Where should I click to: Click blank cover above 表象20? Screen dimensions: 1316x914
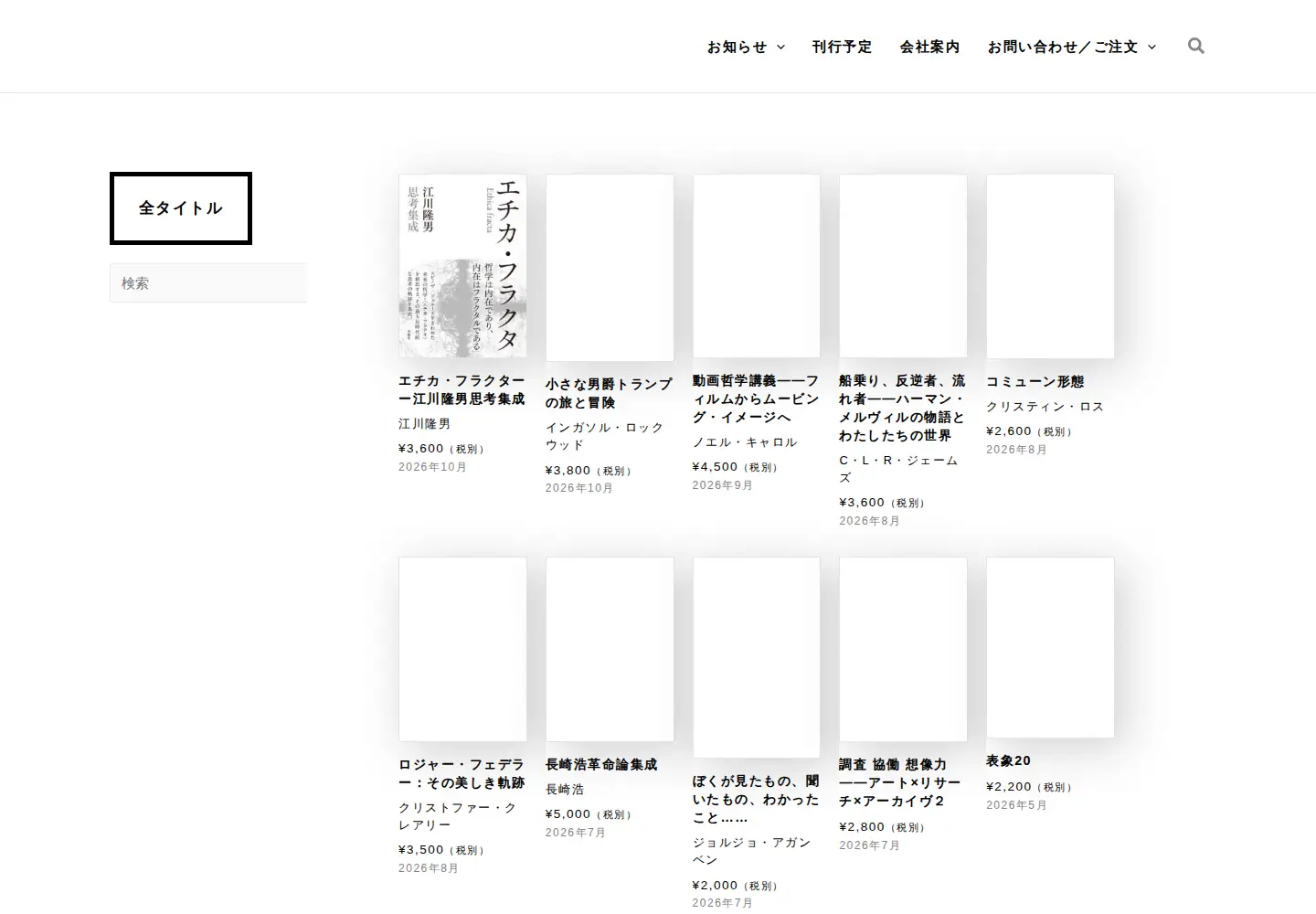1050,647
